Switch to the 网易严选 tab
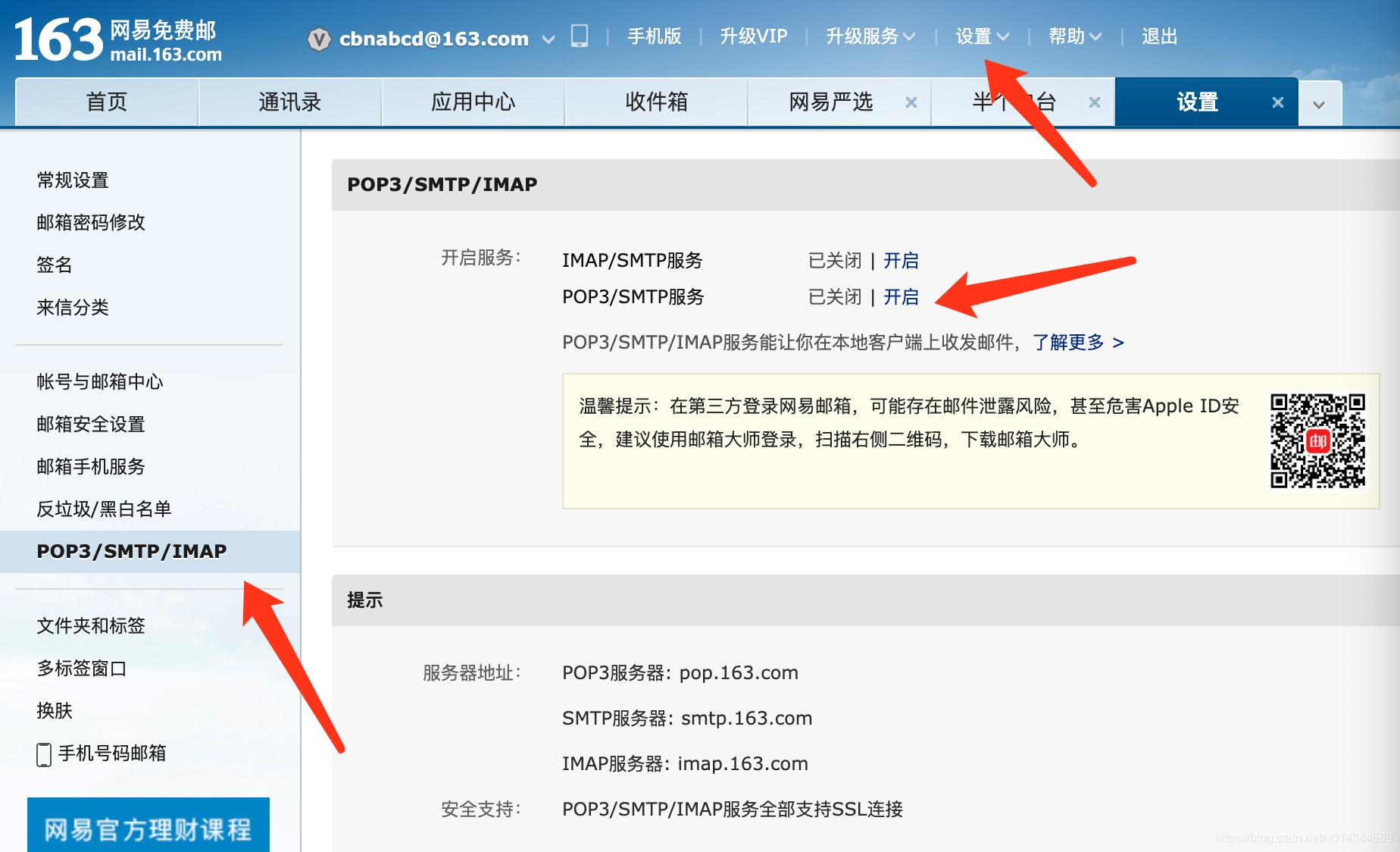The image size is (1400, 852). (x=831, y=102)
